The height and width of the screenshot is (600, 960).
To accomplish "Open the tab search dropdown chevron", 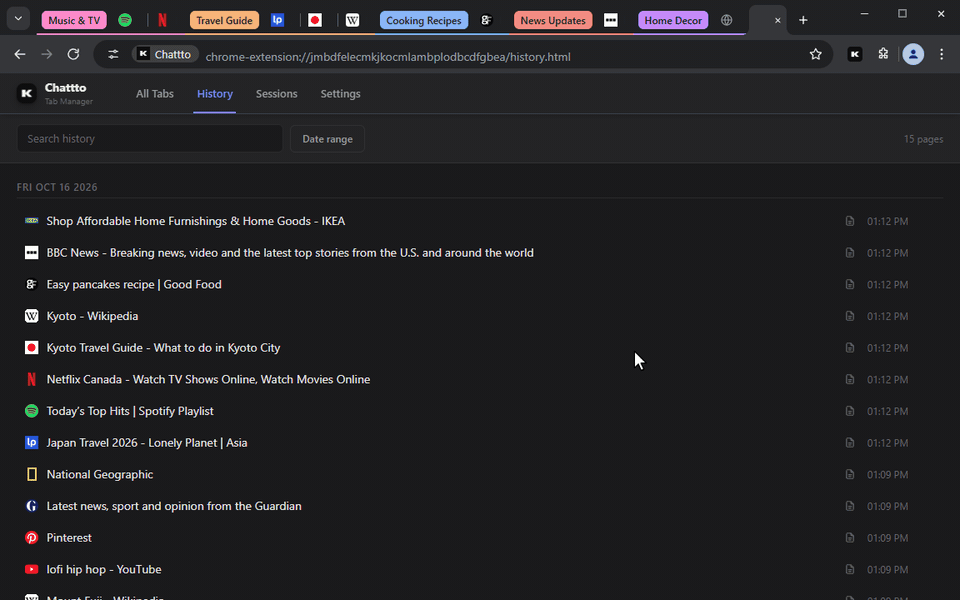I will click(18, 19).
